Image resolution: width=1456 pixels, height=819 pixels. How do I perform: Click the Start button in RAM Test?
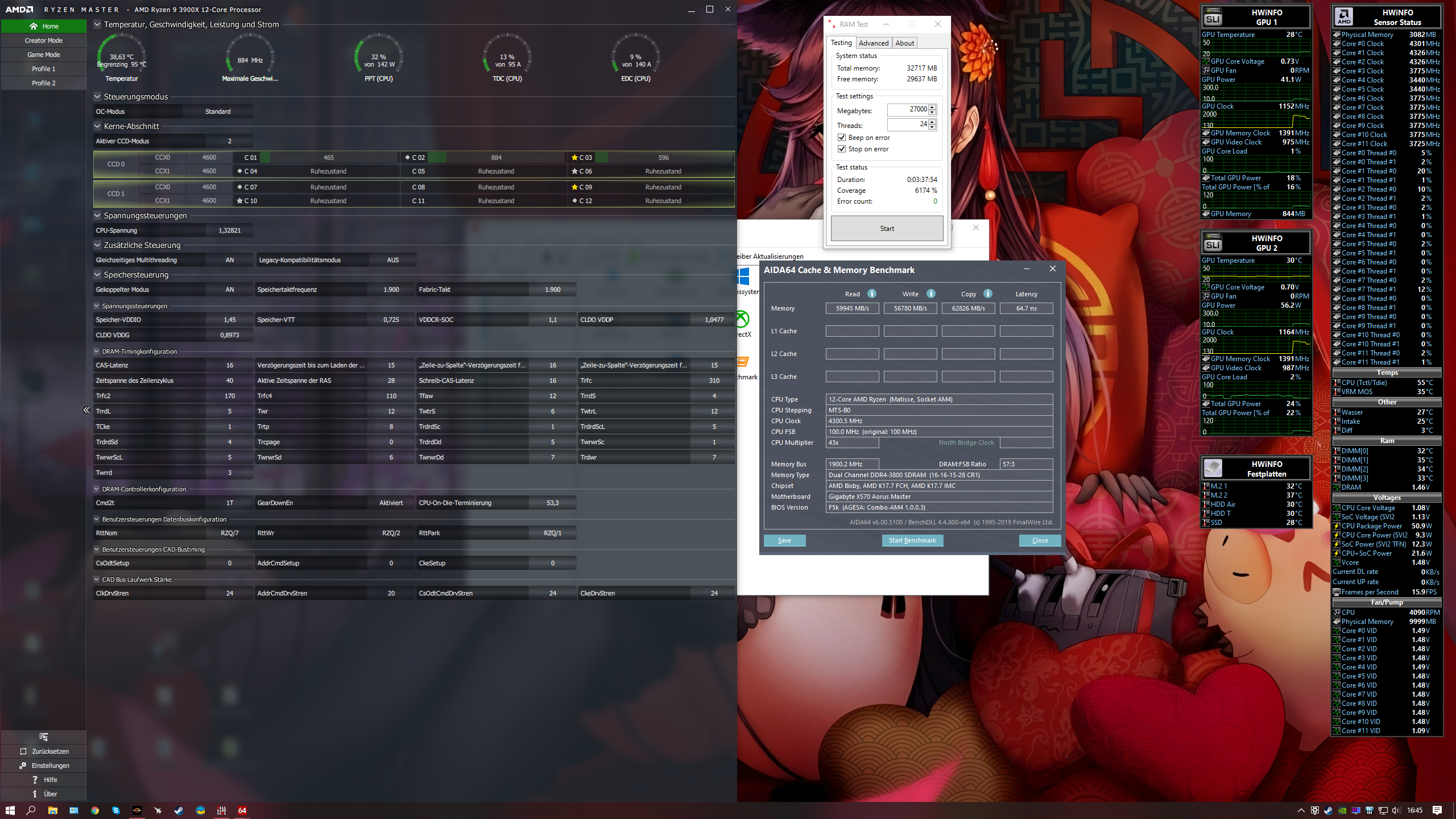(887, 229)
